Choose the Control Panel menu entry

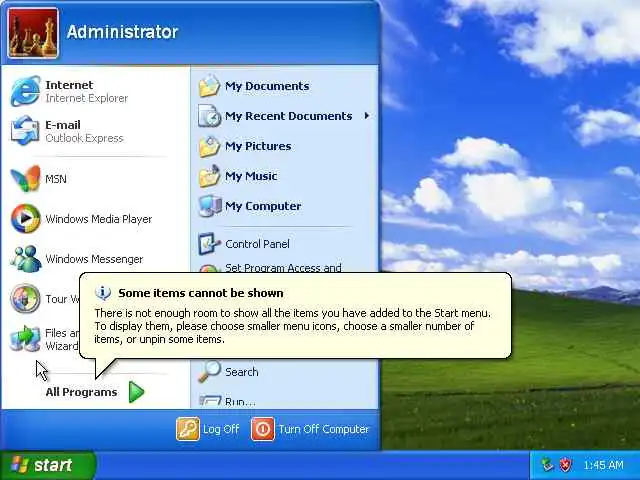click(284, 244)
